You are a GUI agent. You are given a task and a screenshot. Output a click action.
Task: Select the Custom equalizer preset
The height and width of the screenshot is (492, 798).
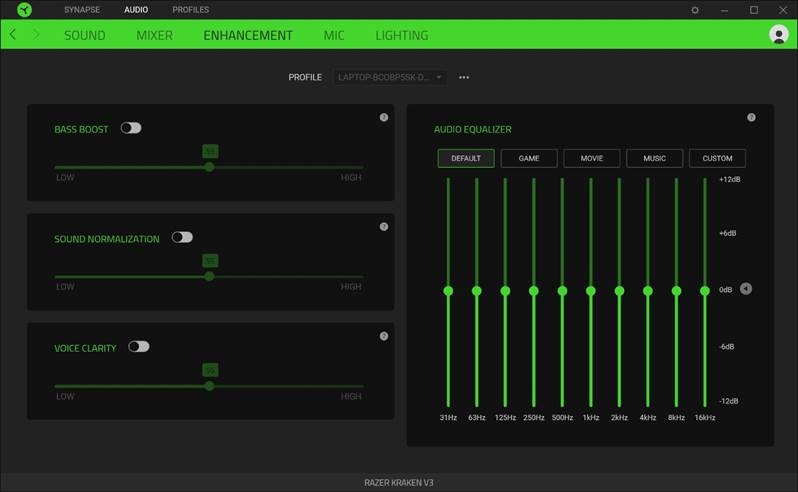(717, 158)
